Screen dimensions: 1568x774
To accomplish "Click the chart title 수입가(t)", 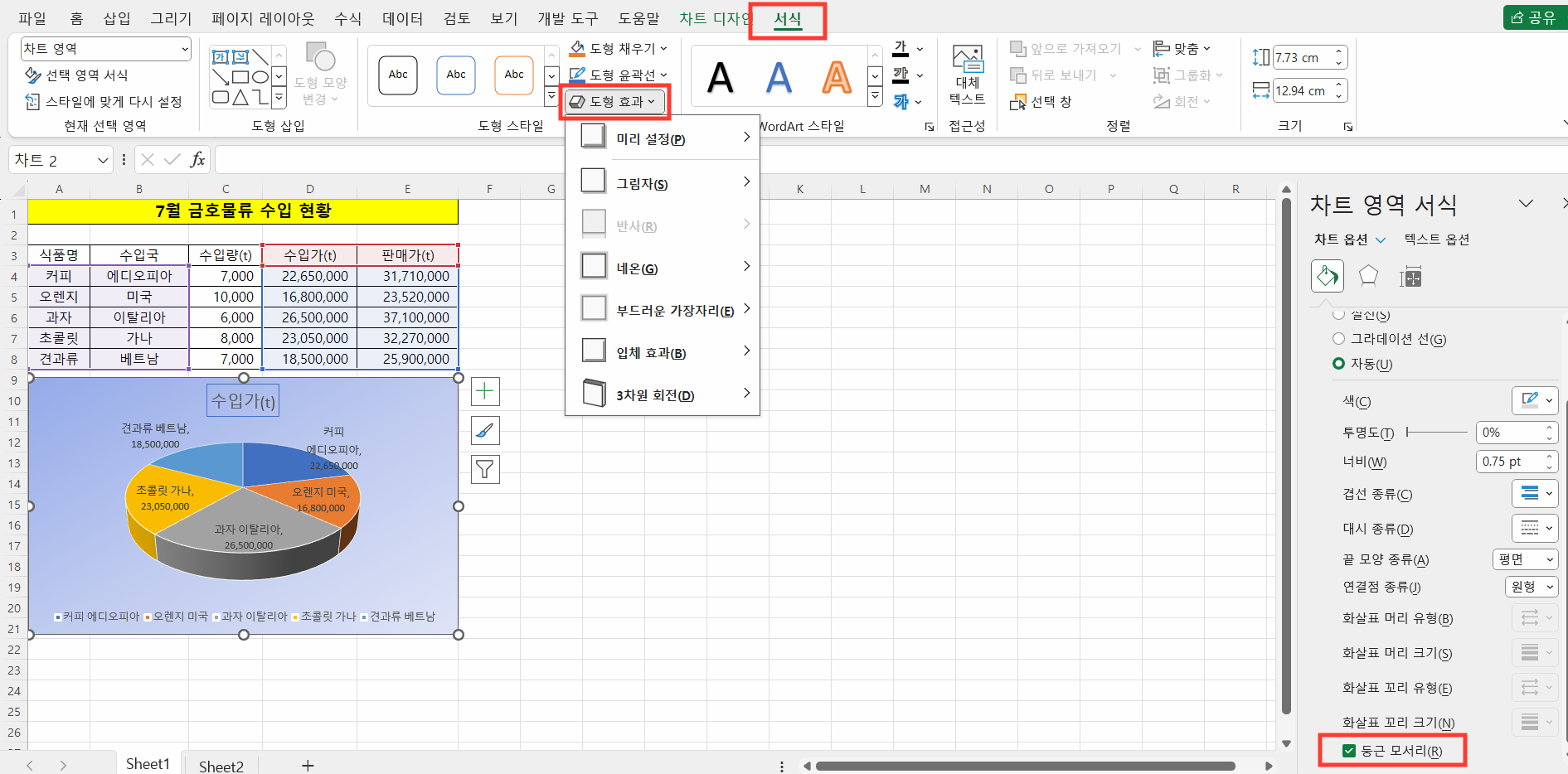I will 243,401.
